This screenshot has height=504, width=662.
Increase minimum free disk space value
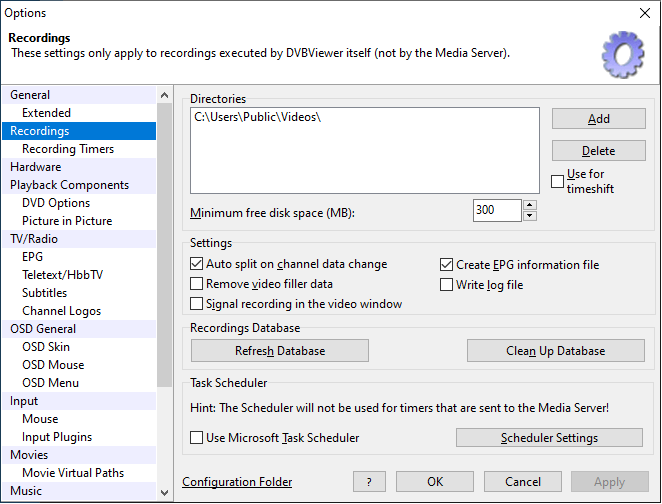[x=530, y=205]
